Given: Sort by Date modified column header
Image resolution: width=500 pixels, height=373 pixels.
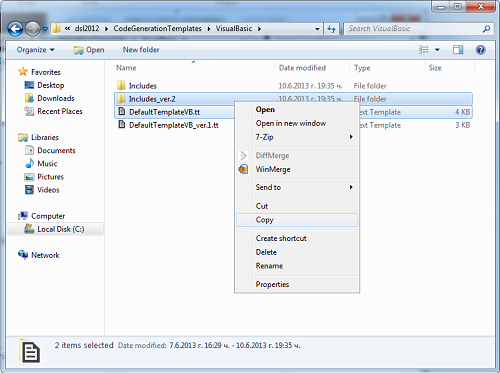Looking at the screenshot, I should (302, 68).
